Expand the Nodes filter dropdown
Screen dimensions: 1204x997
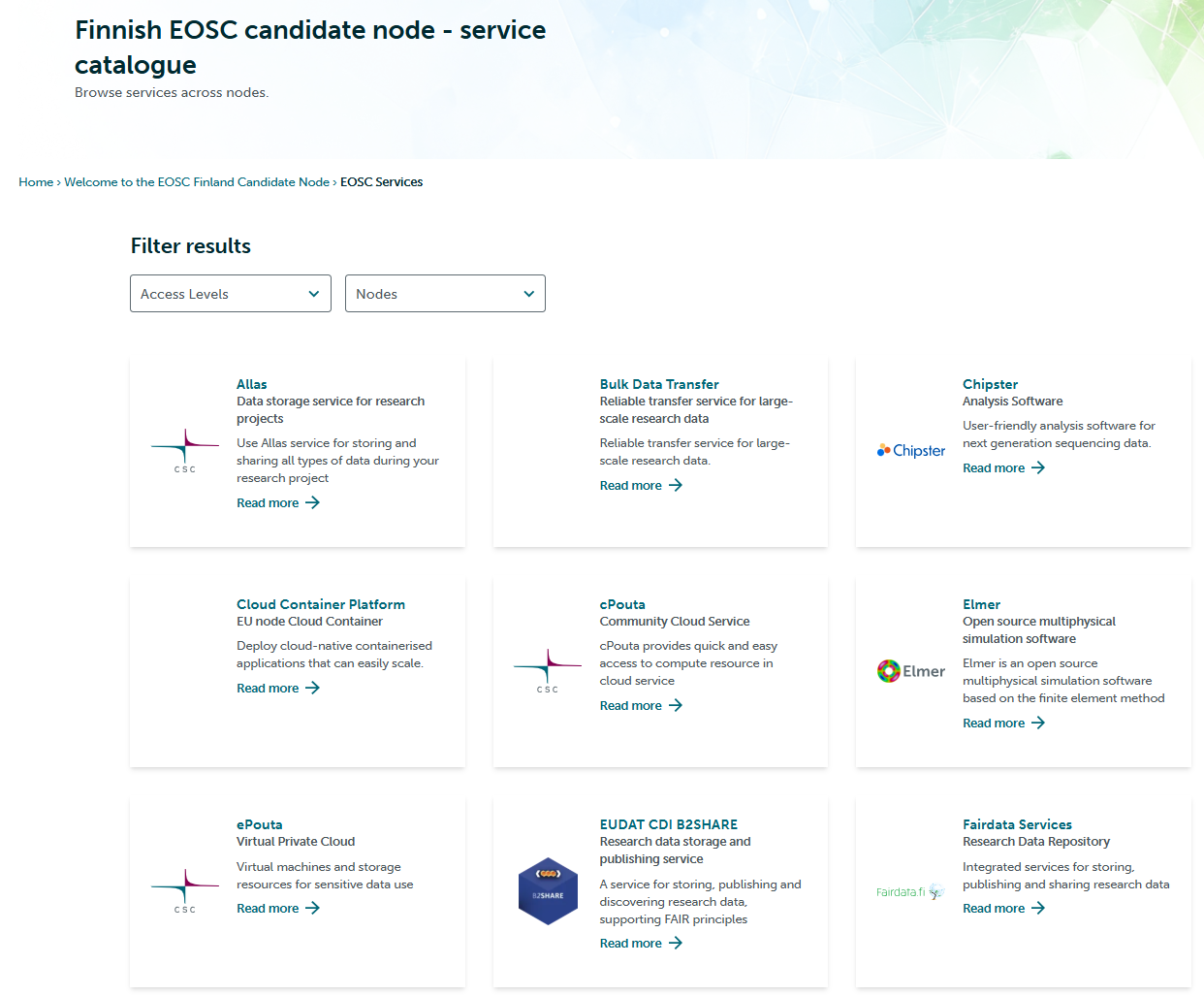click(445, 294)
